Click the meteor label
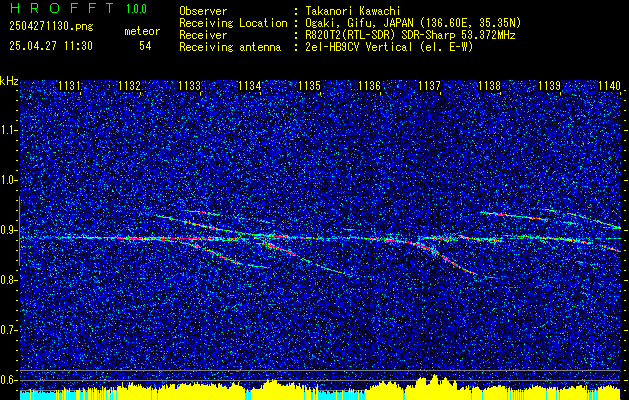 [142, 31]
